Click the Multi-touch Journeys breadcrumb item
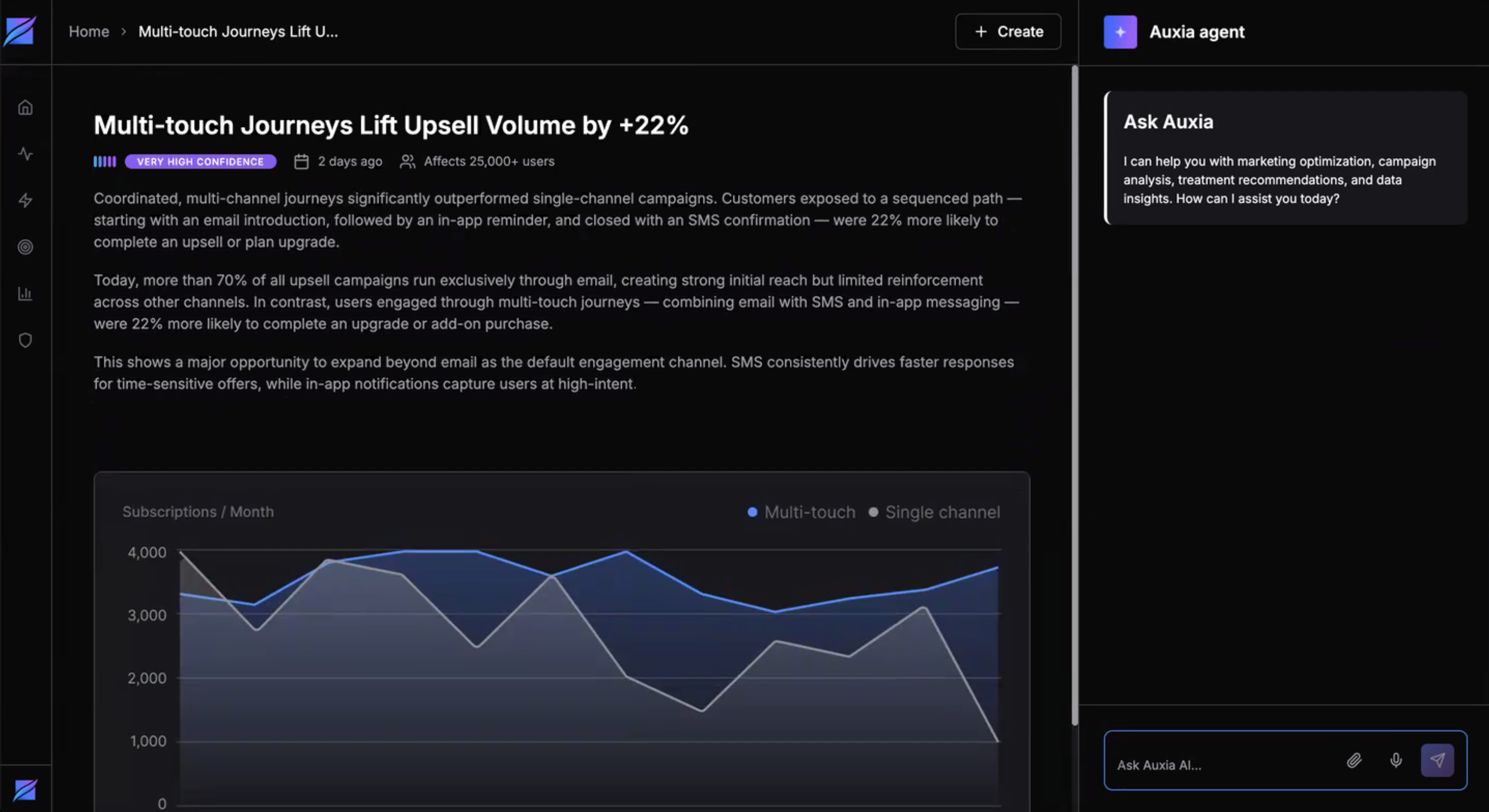 coord(237,32)
